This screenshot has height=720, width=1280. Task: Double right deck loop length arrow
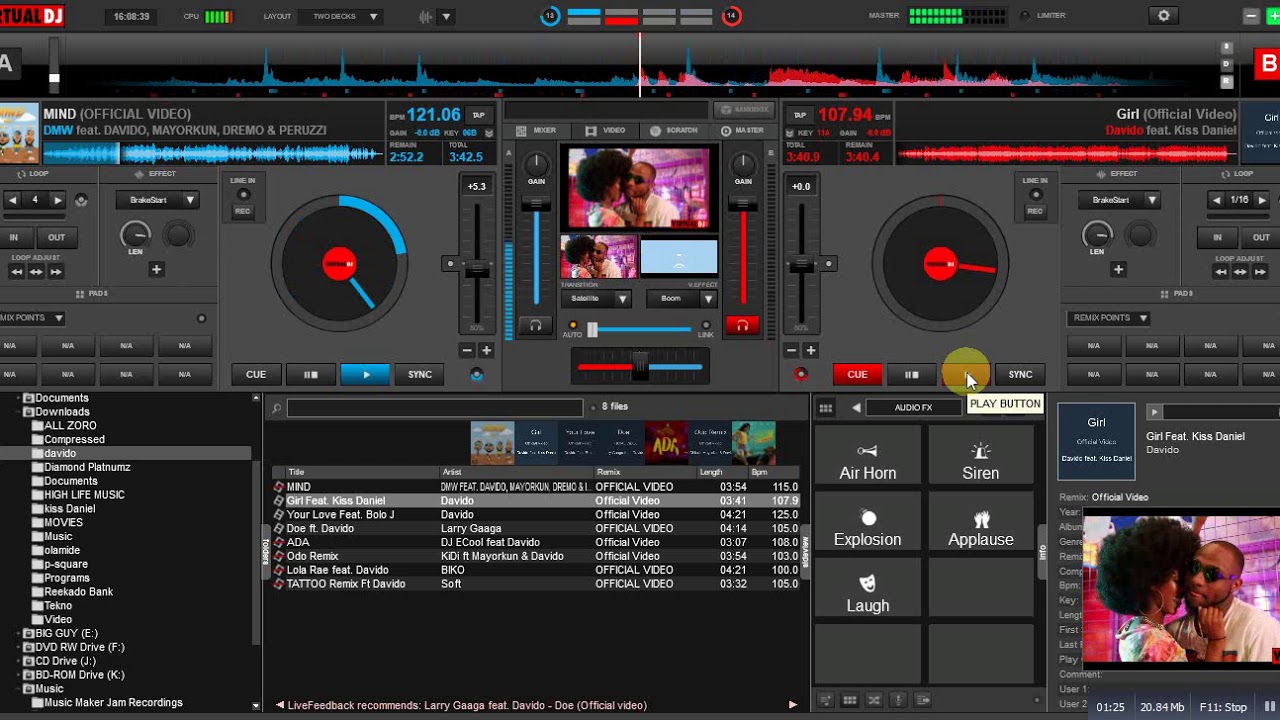[x=1262, y=200]
